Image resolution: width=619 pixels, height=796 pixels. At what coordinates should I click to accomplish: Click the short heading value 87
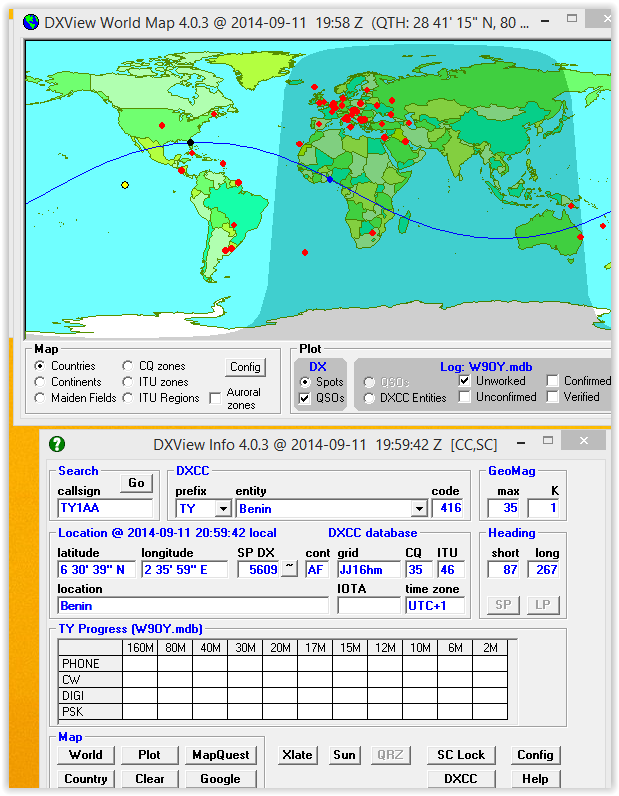[503, 570]
